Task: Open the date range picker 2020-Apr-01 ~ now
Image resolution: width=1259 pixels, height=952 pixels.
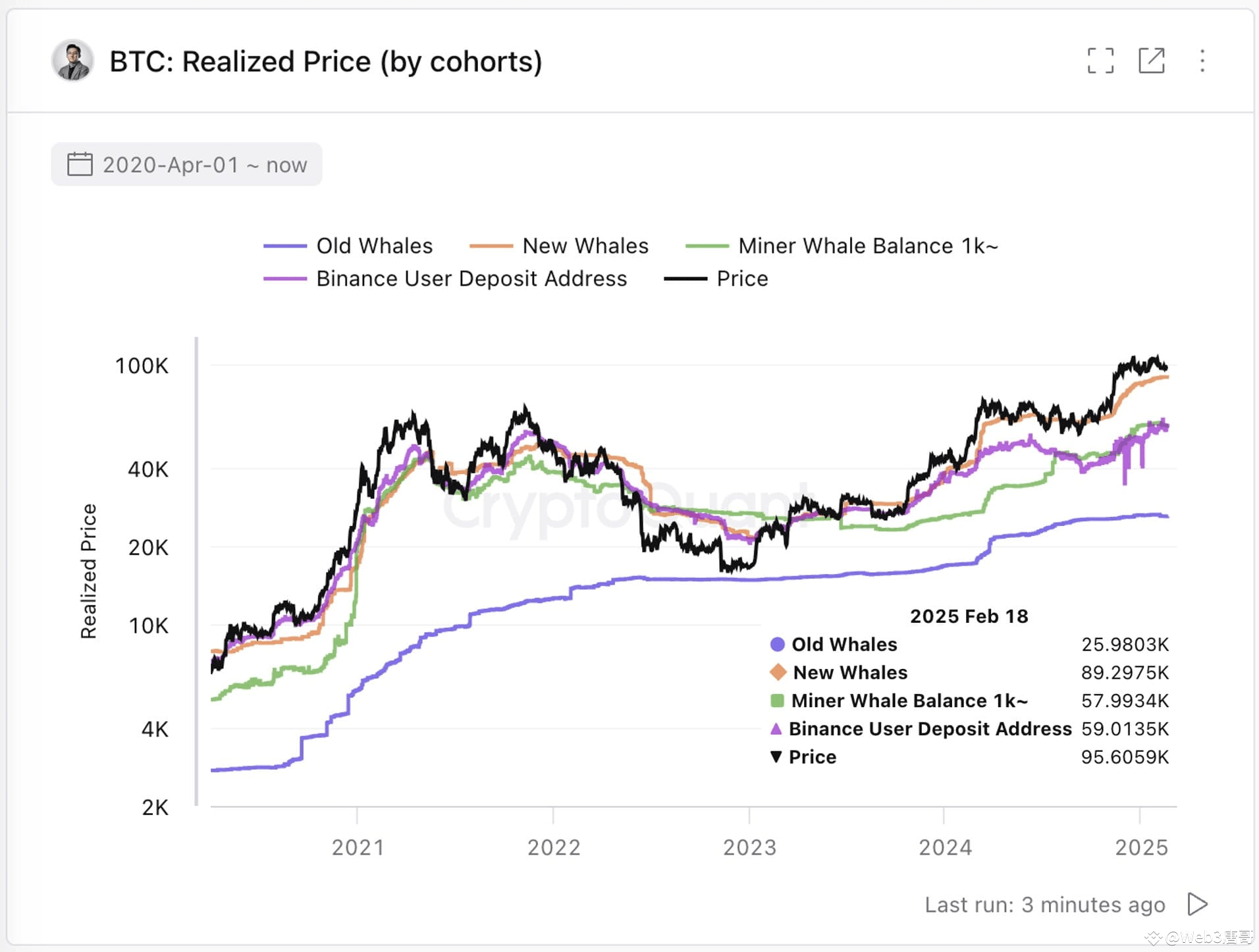Action: click(186, 165)
